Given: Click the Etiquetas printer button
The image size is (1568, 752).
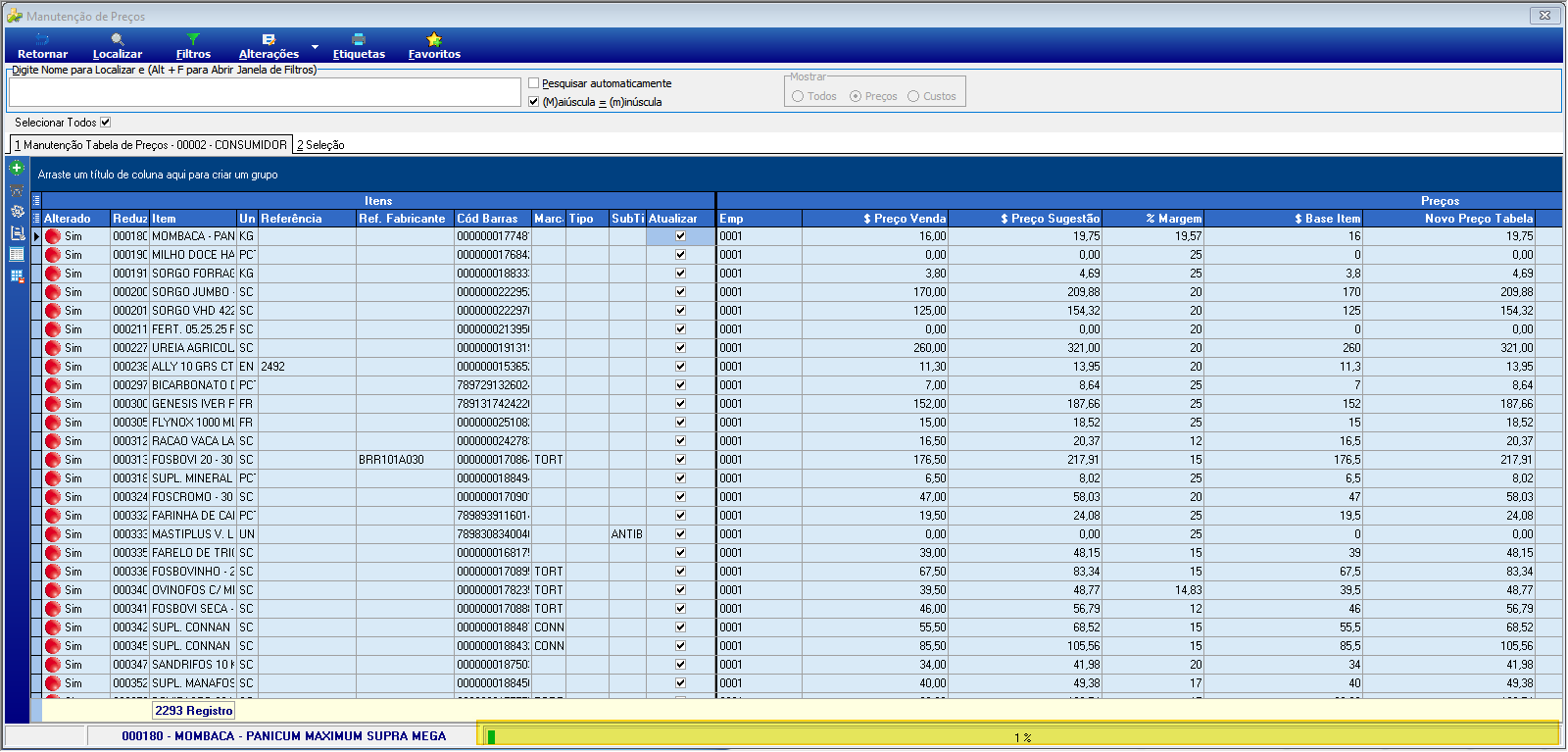Looking at the screenshot, I should click(359, 47).
